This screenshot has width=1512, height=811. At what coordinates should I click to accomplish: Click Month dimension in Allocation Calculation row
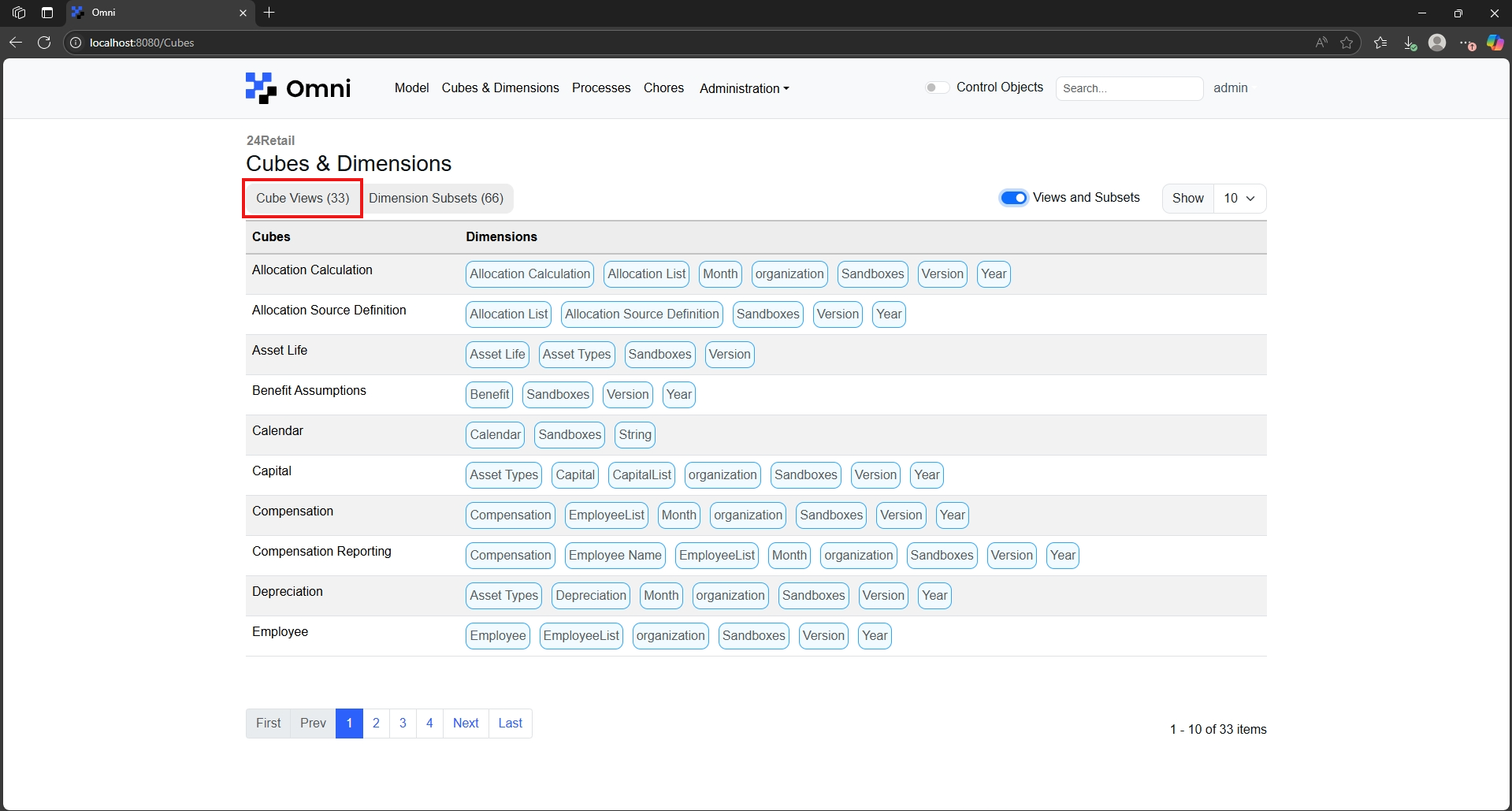(720, 274)
